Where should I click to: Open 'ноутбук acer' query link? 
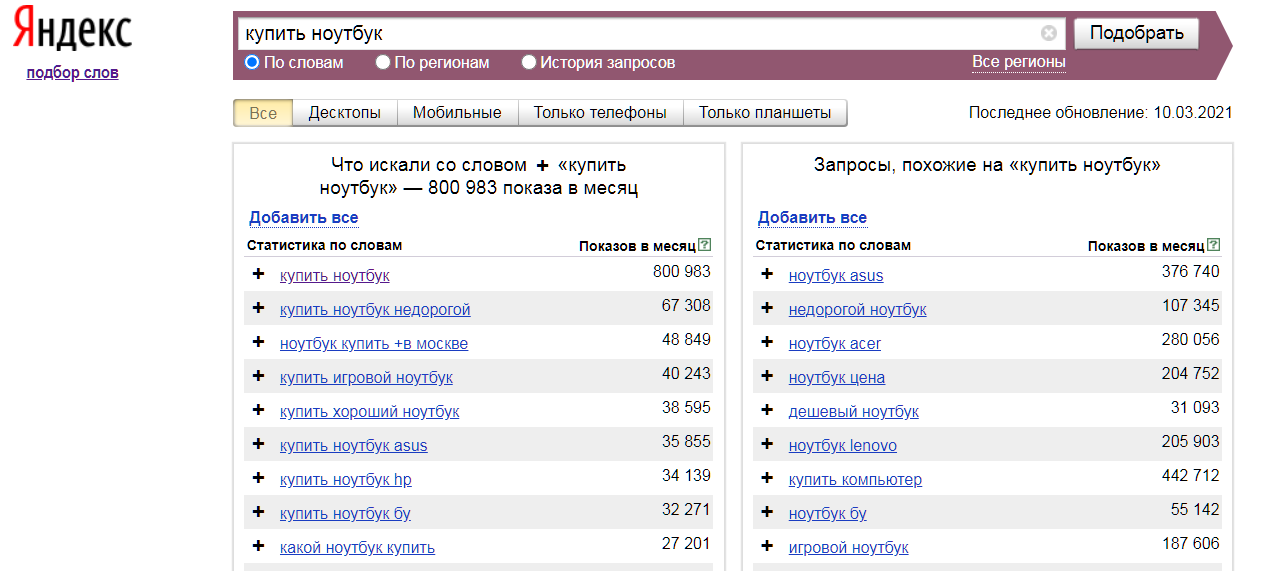(x=835, y=343)
